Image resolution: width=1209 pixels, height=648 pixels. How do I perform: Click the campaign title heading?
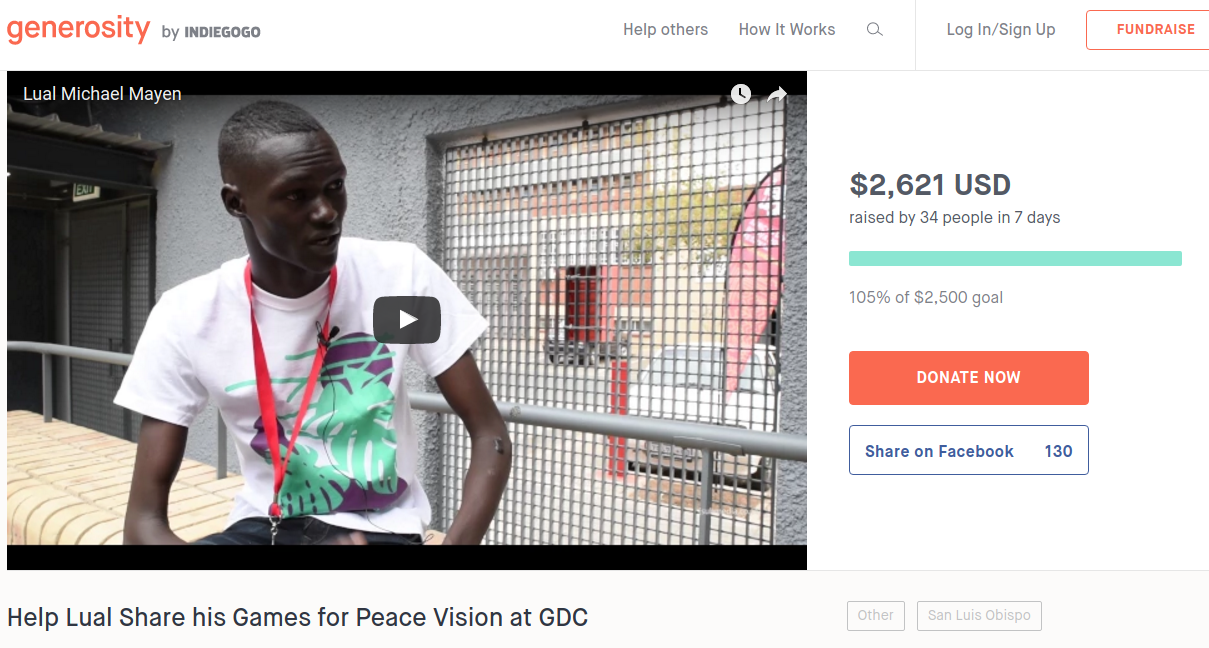click(x=297, y=617)
